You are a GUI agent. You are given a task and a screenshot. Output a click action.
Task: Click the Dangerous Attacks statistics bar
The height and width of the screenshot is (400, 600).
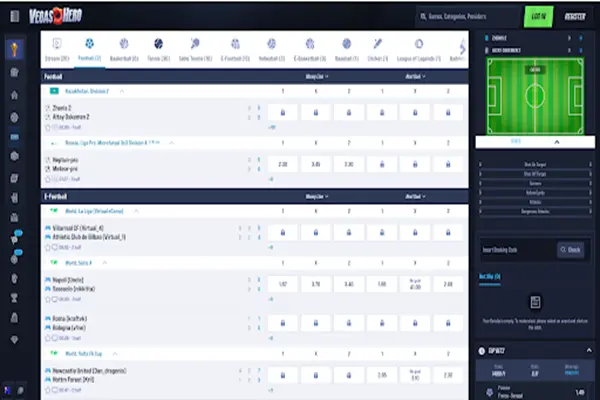click(535, 211)
